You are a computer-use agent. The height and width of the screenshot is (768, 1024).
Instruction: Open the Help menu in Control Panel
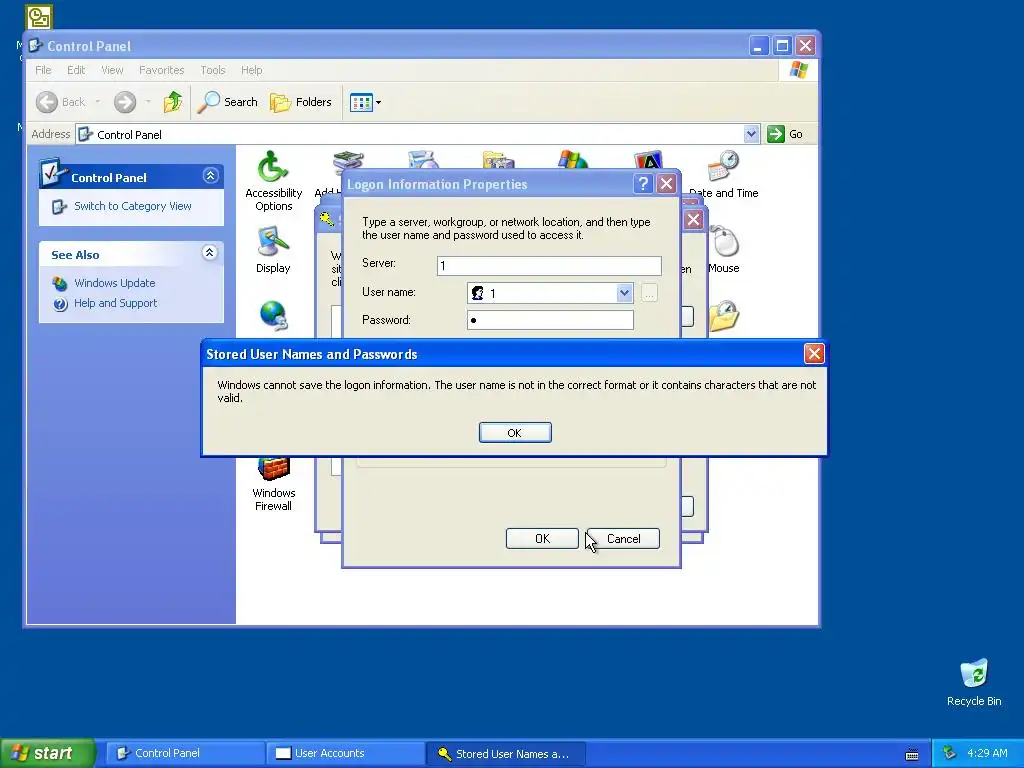point(251,70)
